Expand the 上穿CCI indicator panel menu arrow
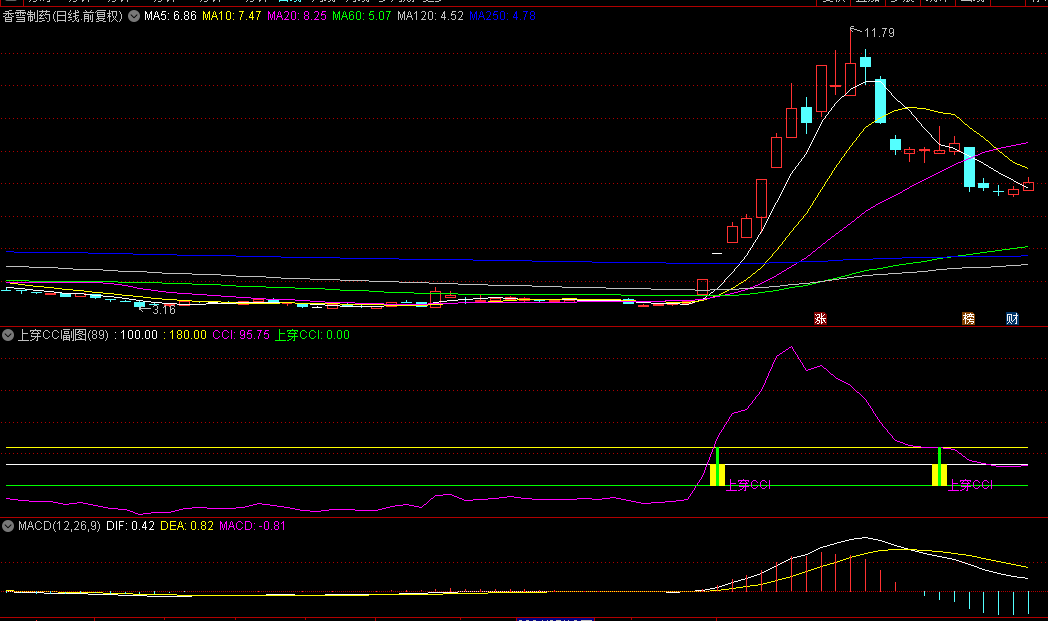The image size is (1048, 621). (9, 335)
